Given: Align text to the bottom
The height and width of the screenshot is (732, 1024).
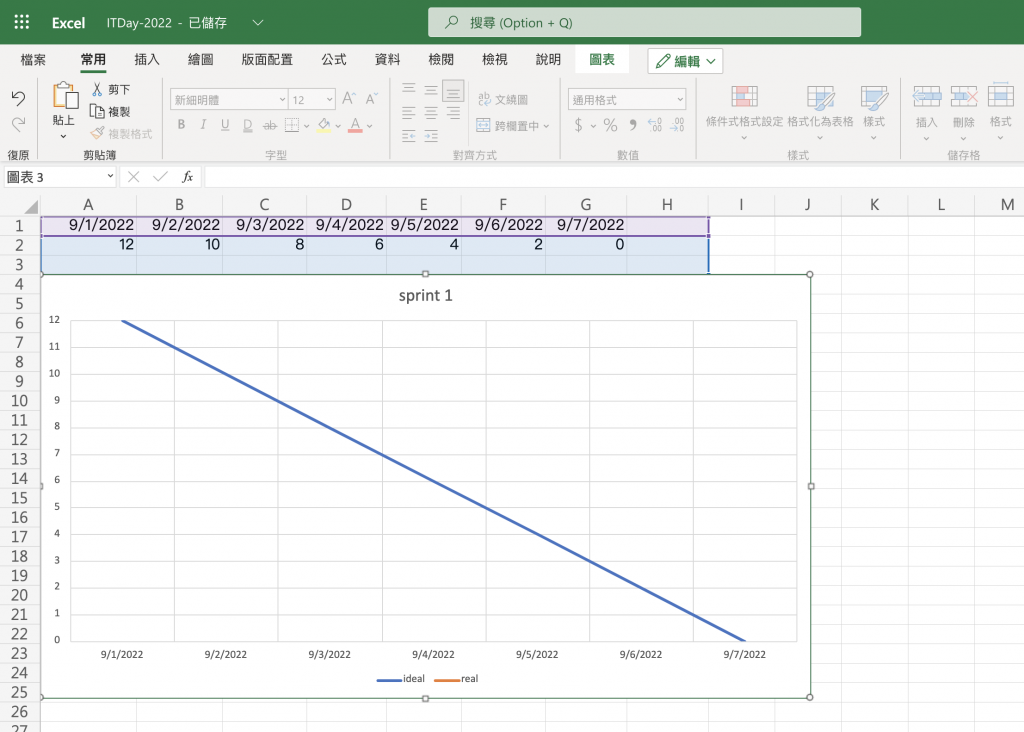Looking at the screenshot, I should 453,91.
